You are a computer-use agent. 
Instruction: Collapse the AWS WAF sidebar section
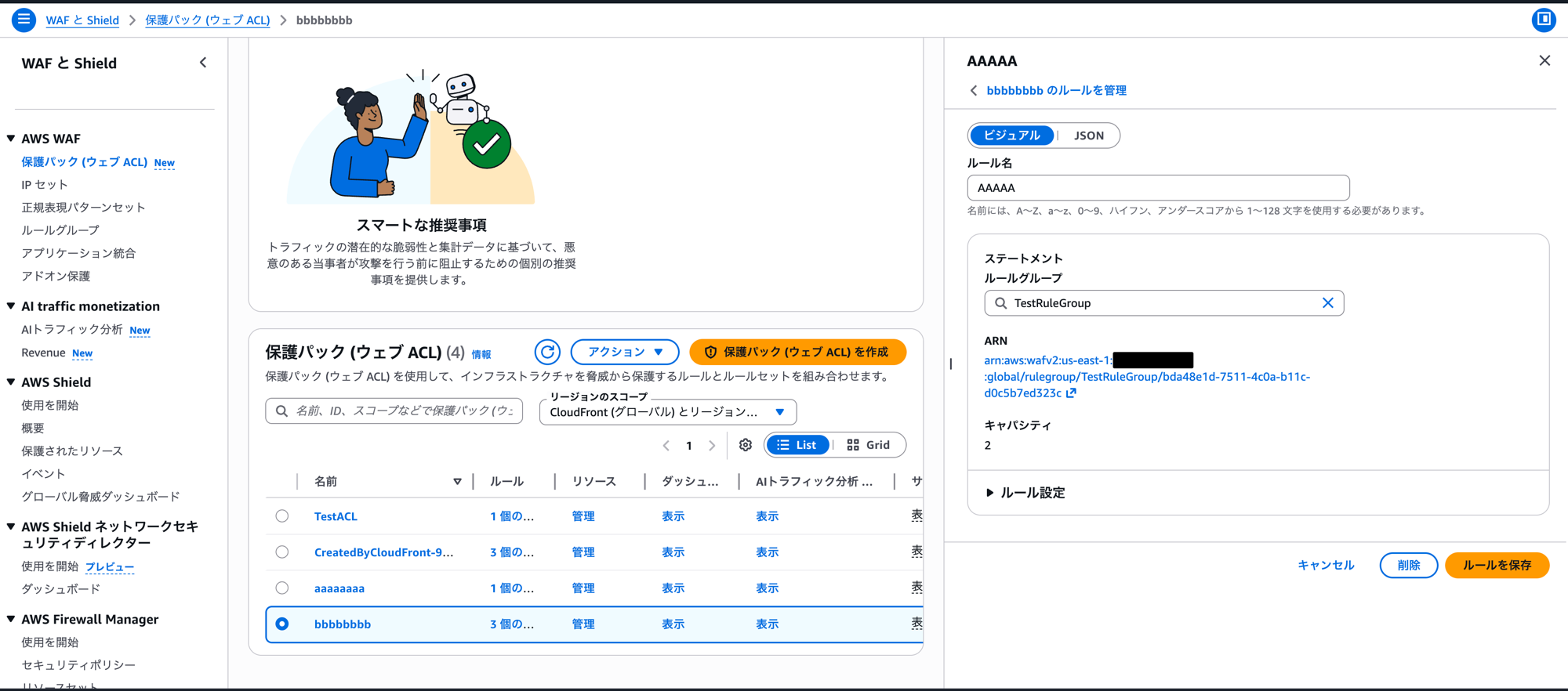[x=11, y=139]
